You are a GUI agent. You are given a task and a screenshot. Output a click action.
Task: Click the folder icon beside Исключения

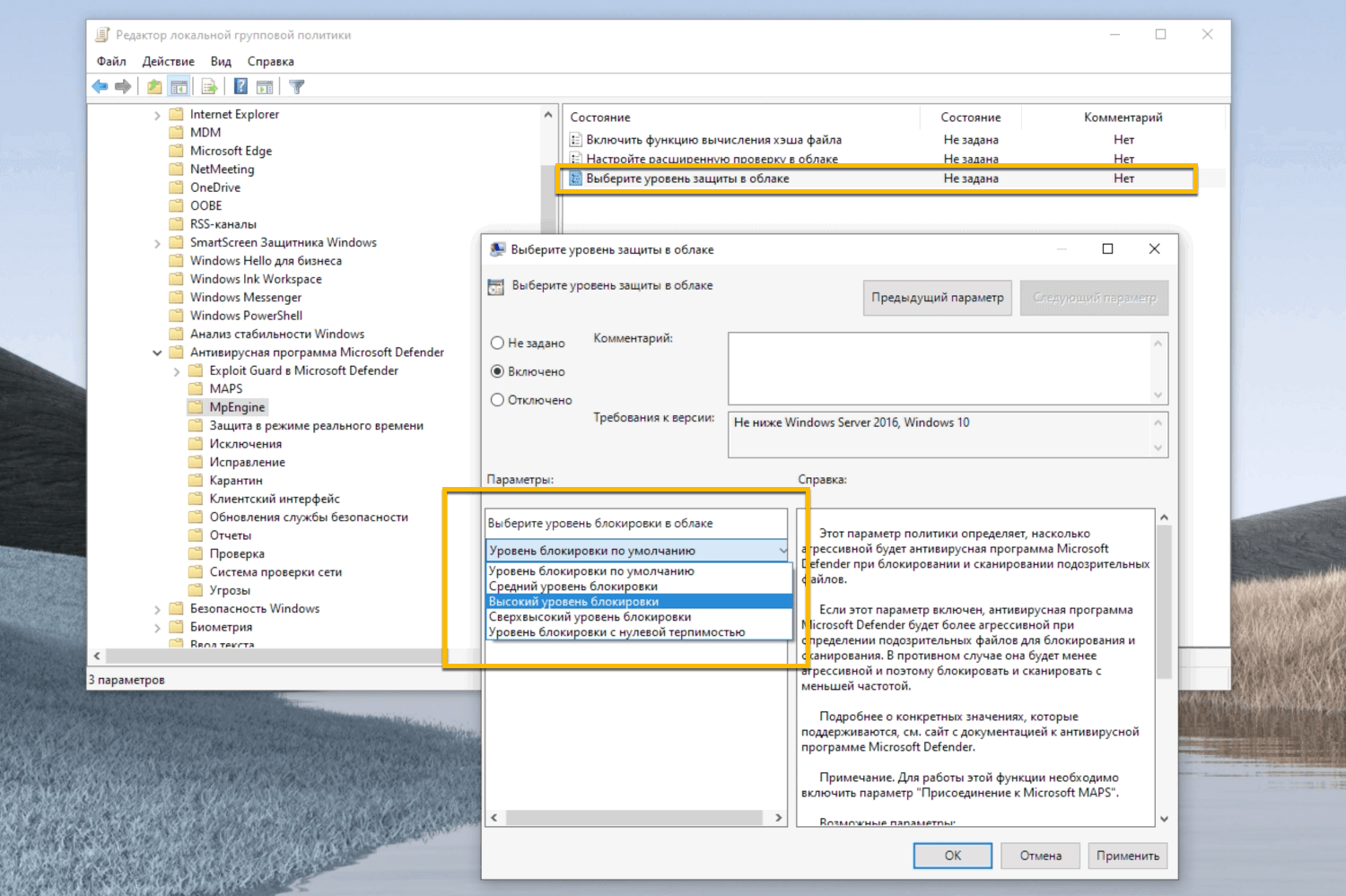point(196,444)
